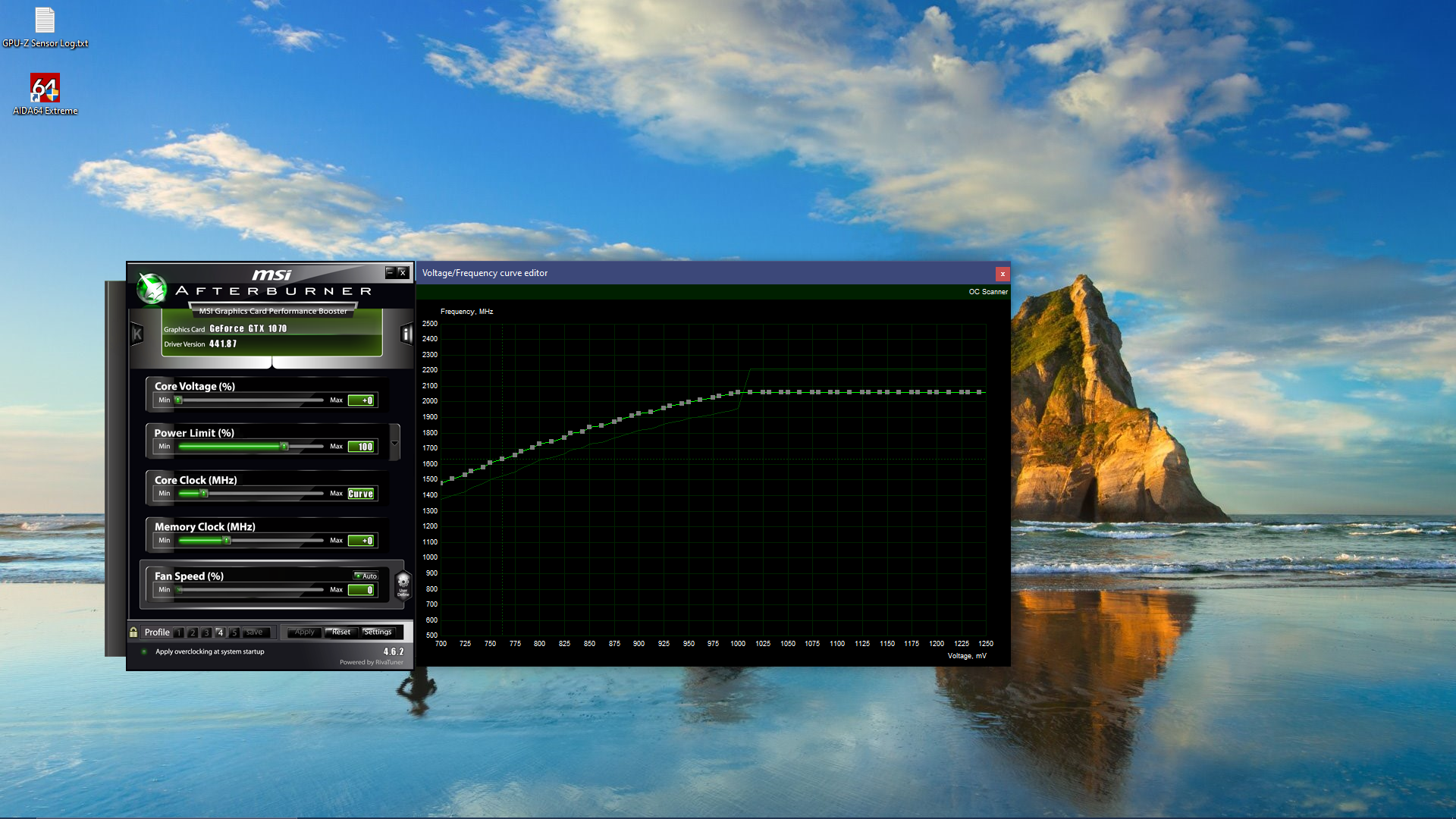Image resolution: width=1456 pixels, height=819 pixels.
Task: Open the Afterburner Settings button
Action: click(378, 632)
